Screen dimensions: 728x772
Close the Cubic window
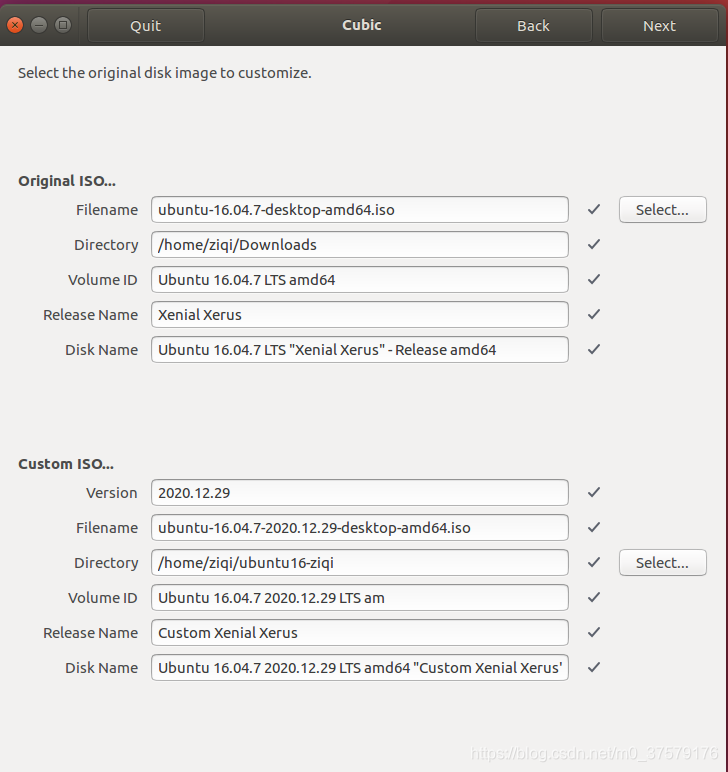point(15,25)
